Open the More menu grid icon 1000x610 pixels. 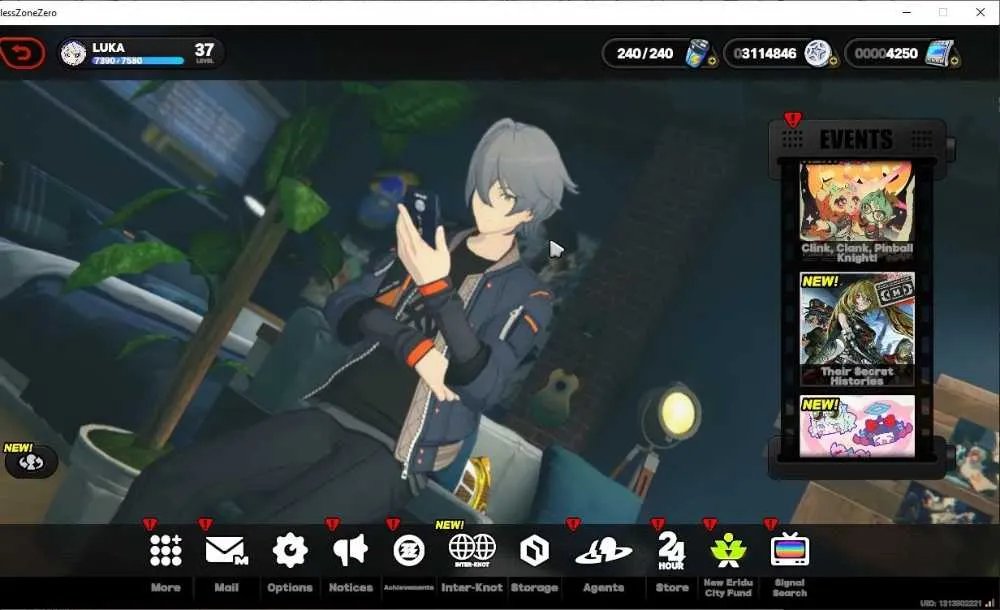click(166, 550)
